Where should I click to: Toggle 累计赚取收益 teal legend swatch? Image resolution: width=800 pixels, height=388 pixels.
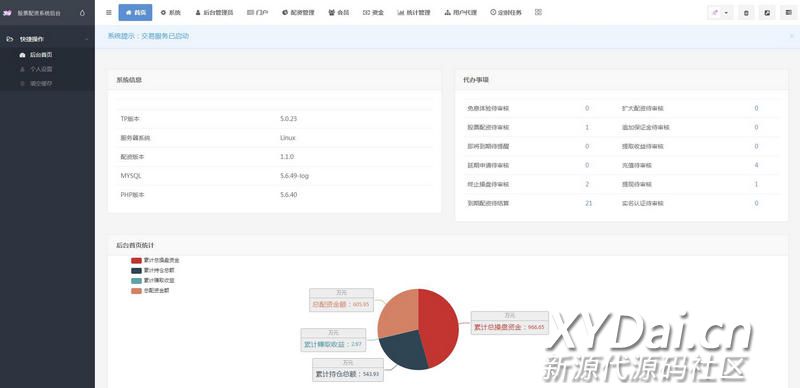tap(136, 281)
